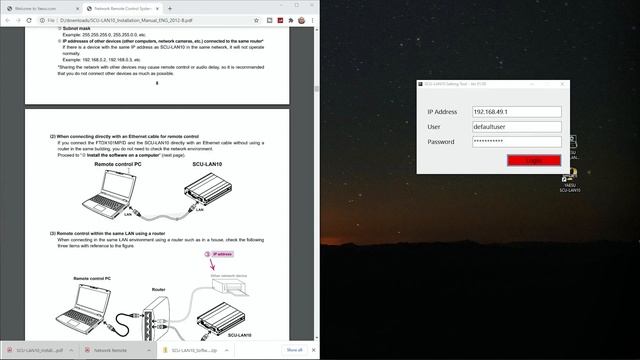Select the User field containing defaultuser
This screenshot has width=640, height=360.
517,127
